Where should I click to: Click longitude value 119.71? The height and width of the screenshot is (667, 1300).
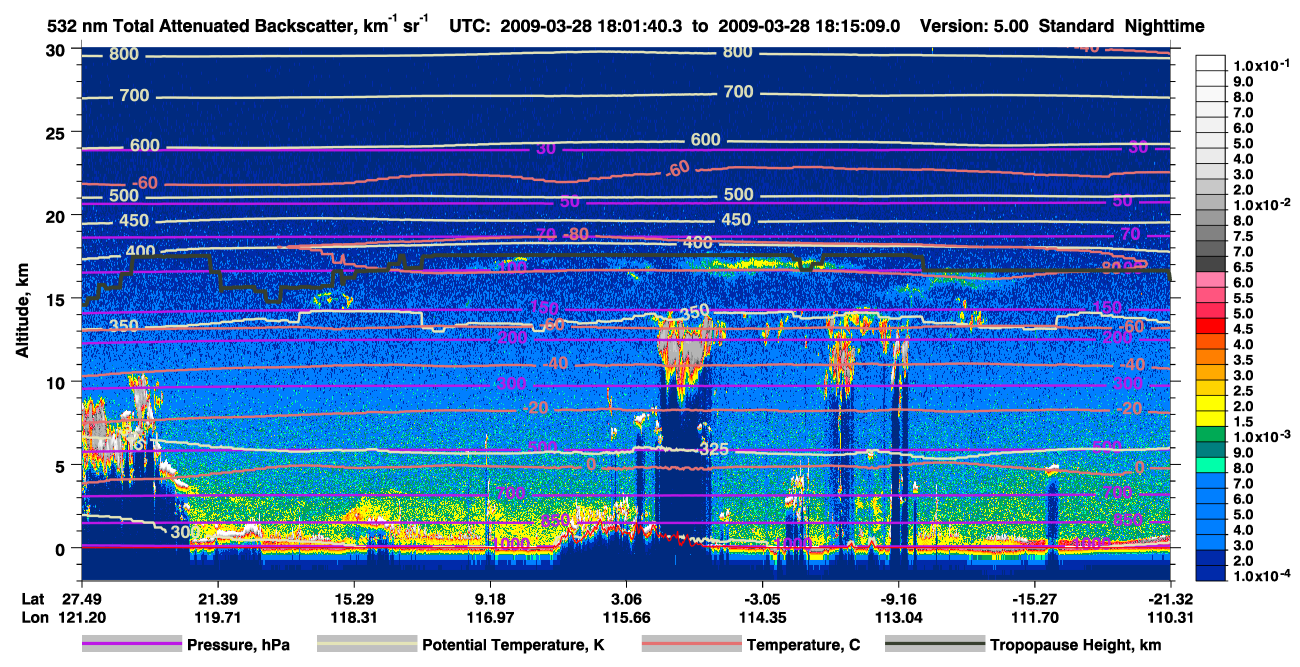click(216, 617)
